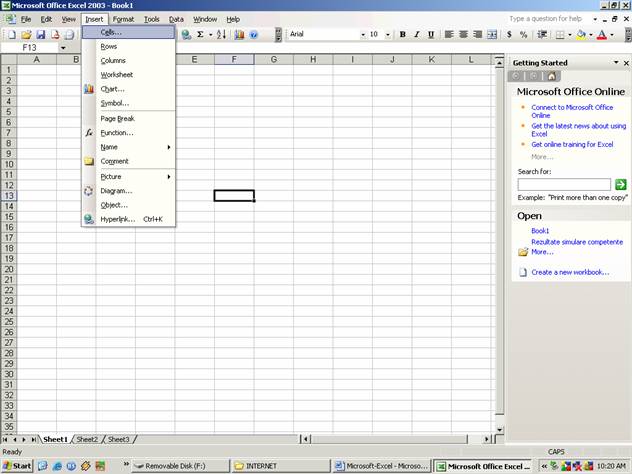The width and height of the screenshot is (632, 474).
Task: Apply Percent style icon
Action: tap(524, 35)
